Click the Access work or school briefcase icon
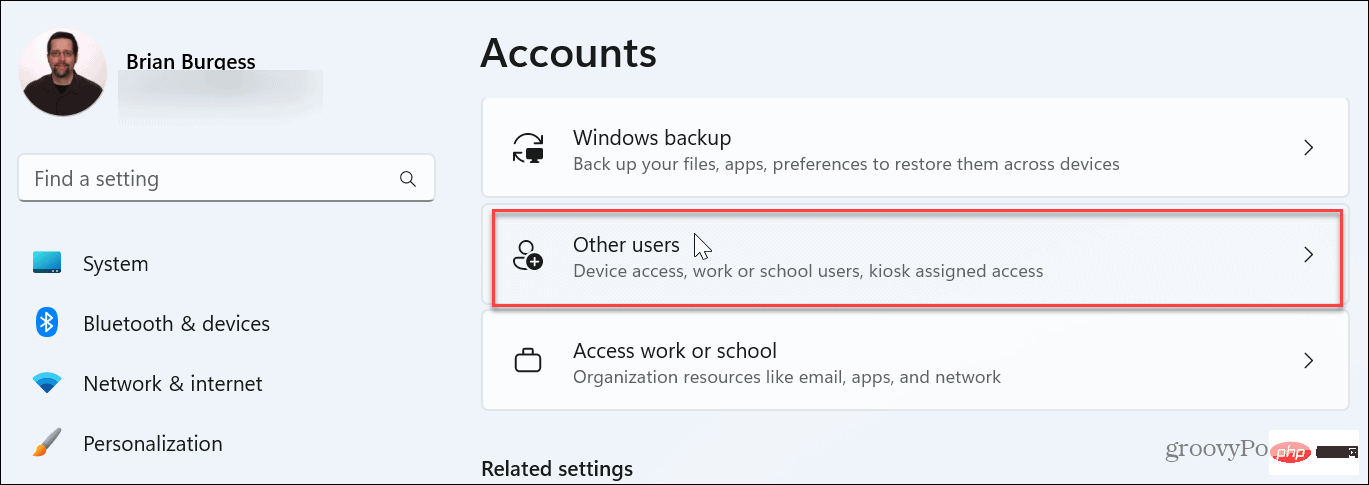Viewport: 1369px width, 485px height. coord(527,361)
